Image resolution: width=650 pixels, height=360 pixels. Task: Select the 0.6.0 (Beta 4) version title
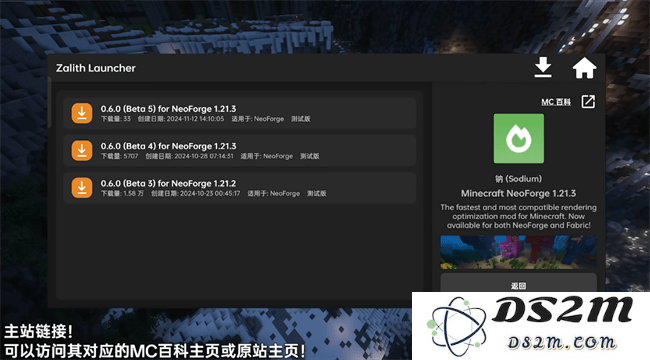pyautogui.click(x=168, y=146)
